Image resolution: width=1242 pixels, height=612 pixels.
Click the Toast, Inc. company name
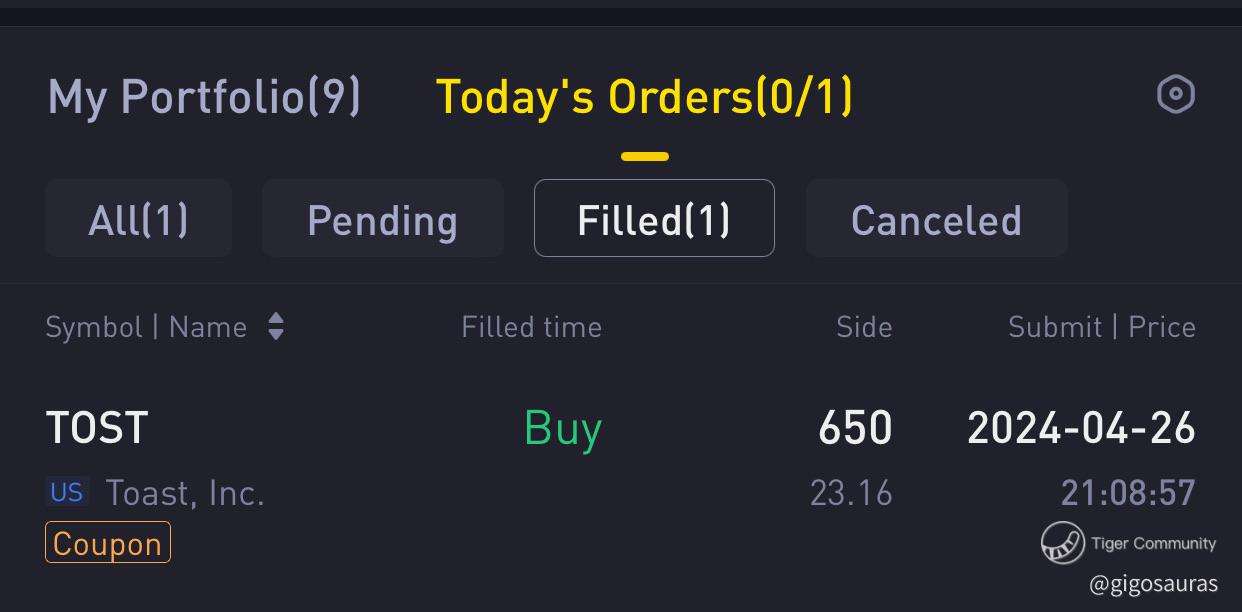(185, 493)
